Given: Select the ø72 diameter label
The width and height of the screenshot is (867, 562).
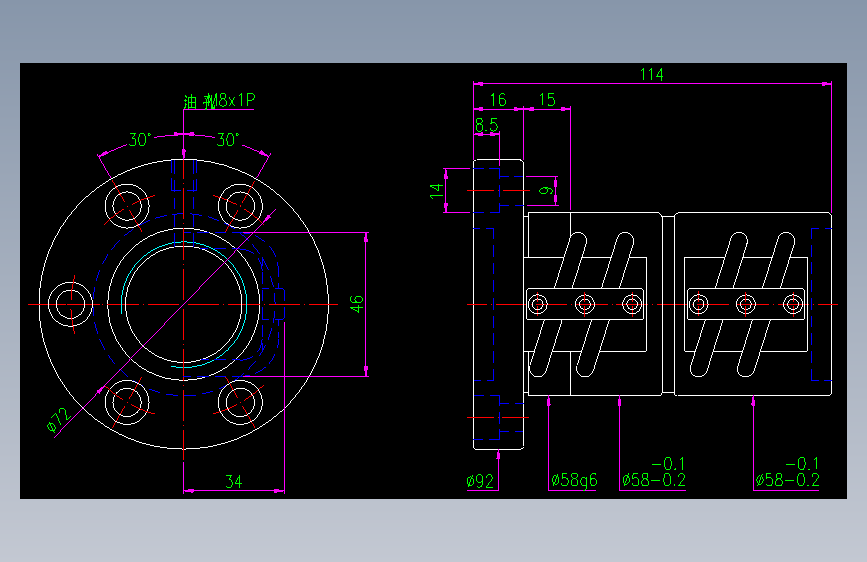Looking at the screenshot, I should [x=58, y=420].
